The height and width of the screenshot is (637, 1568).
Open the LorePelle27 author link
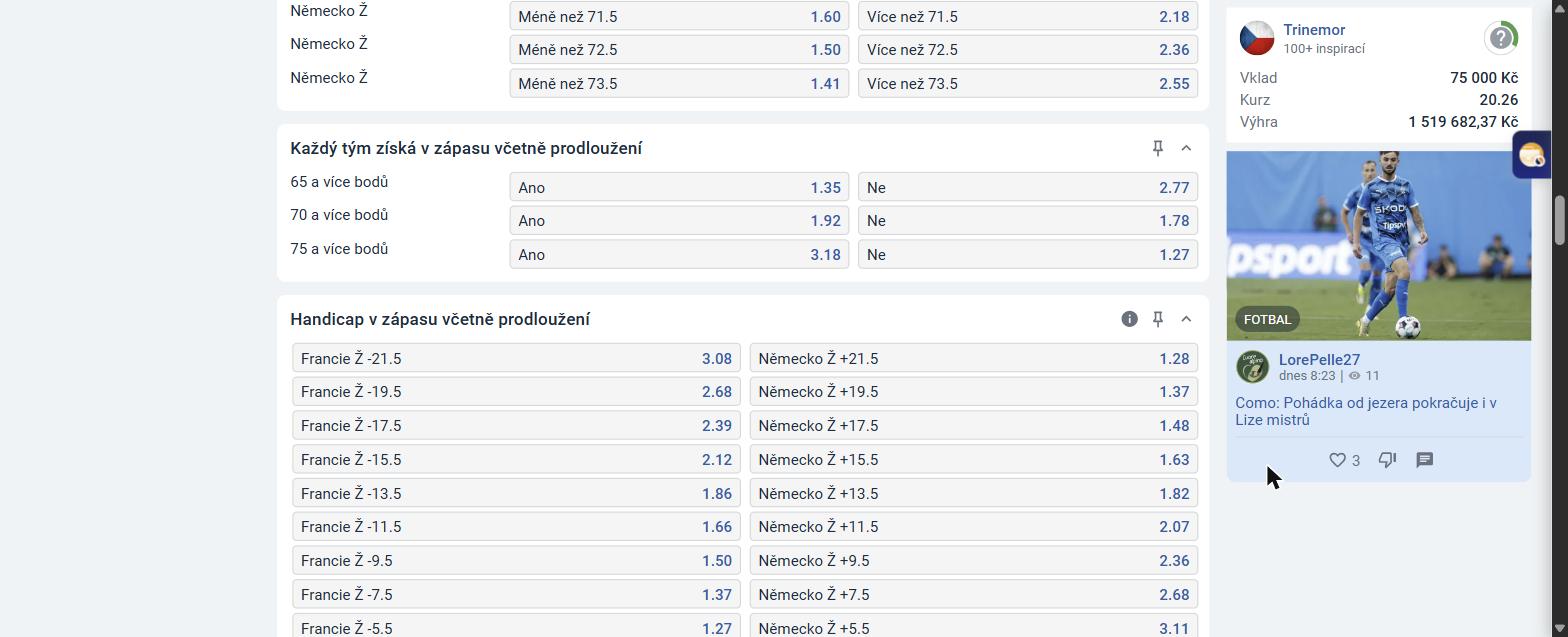pos(1319,360)
